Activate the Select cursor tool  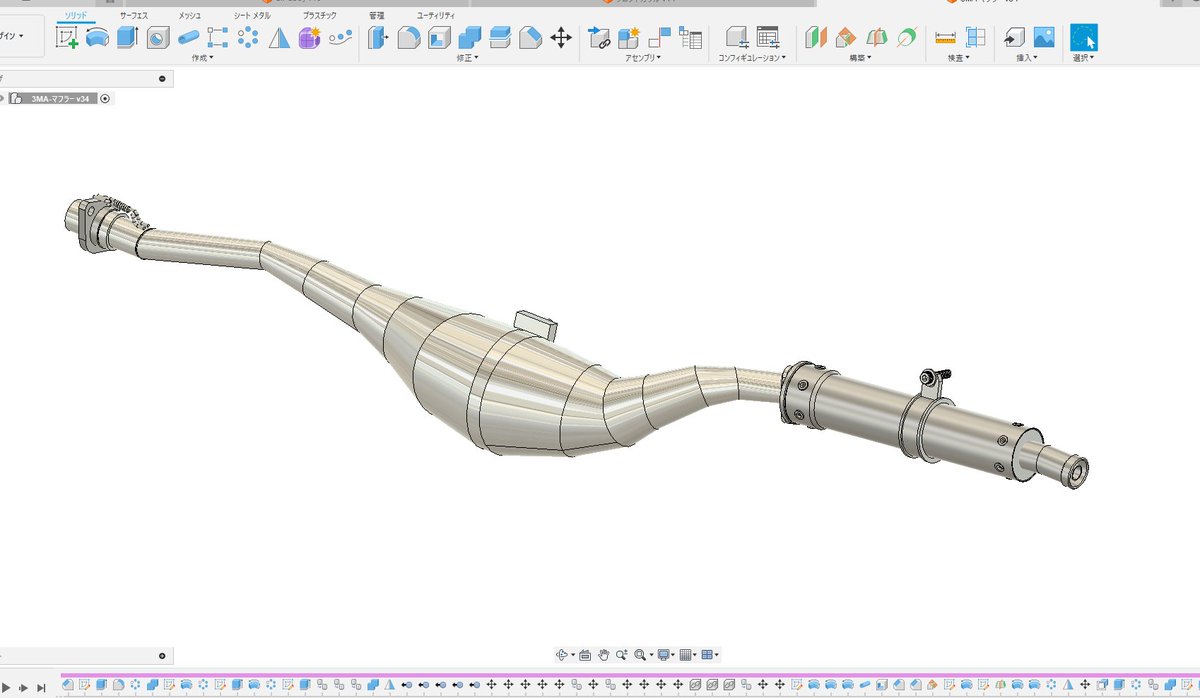1083,38
